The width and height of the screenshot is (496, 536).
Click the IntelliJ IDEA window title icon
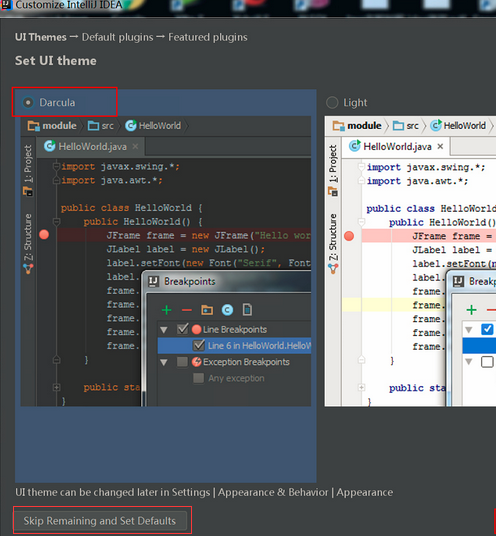(x=6, y=4)
